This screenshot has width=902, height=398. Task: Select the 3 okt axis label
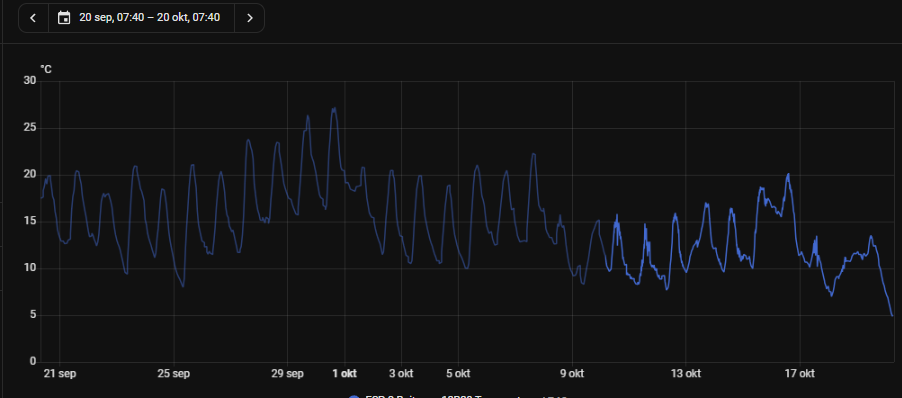(x=401, y=373)
